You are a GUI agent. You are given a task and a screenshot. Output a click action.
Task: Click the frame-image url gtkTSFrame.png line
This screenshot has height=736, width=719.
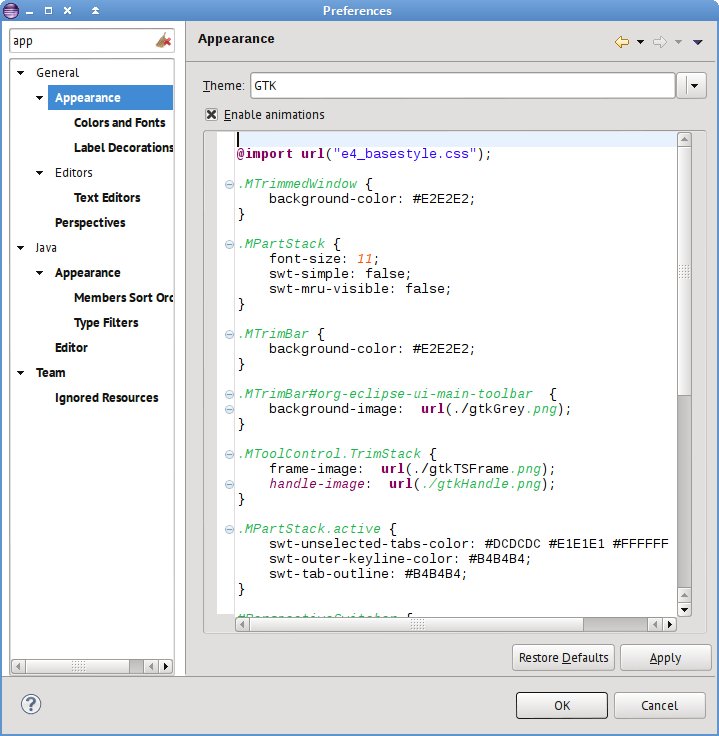[412, 469]
